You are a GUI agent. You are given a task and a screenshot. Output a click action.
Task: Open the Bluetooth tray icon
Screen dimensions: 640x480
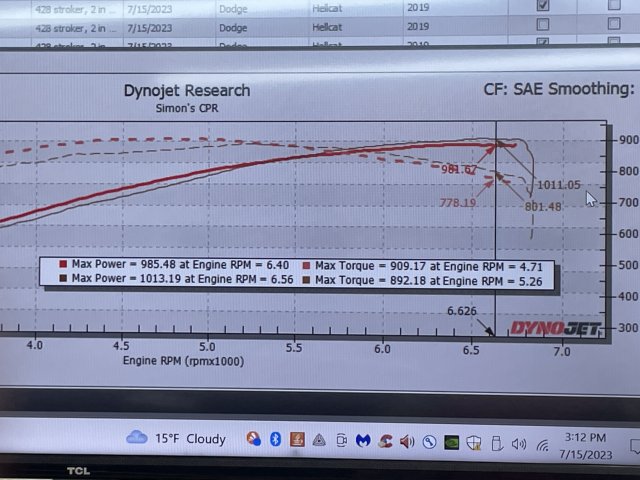click(x=276, y=439)
